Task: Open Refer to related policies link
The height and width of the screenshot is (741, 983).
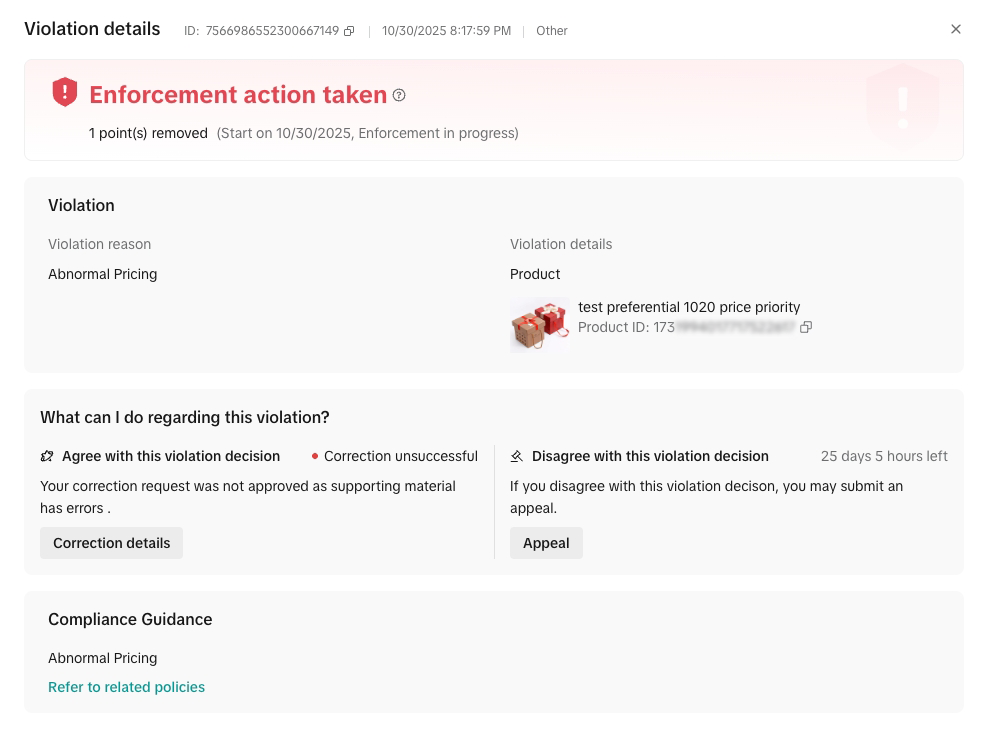Action: tap(127, 687)
